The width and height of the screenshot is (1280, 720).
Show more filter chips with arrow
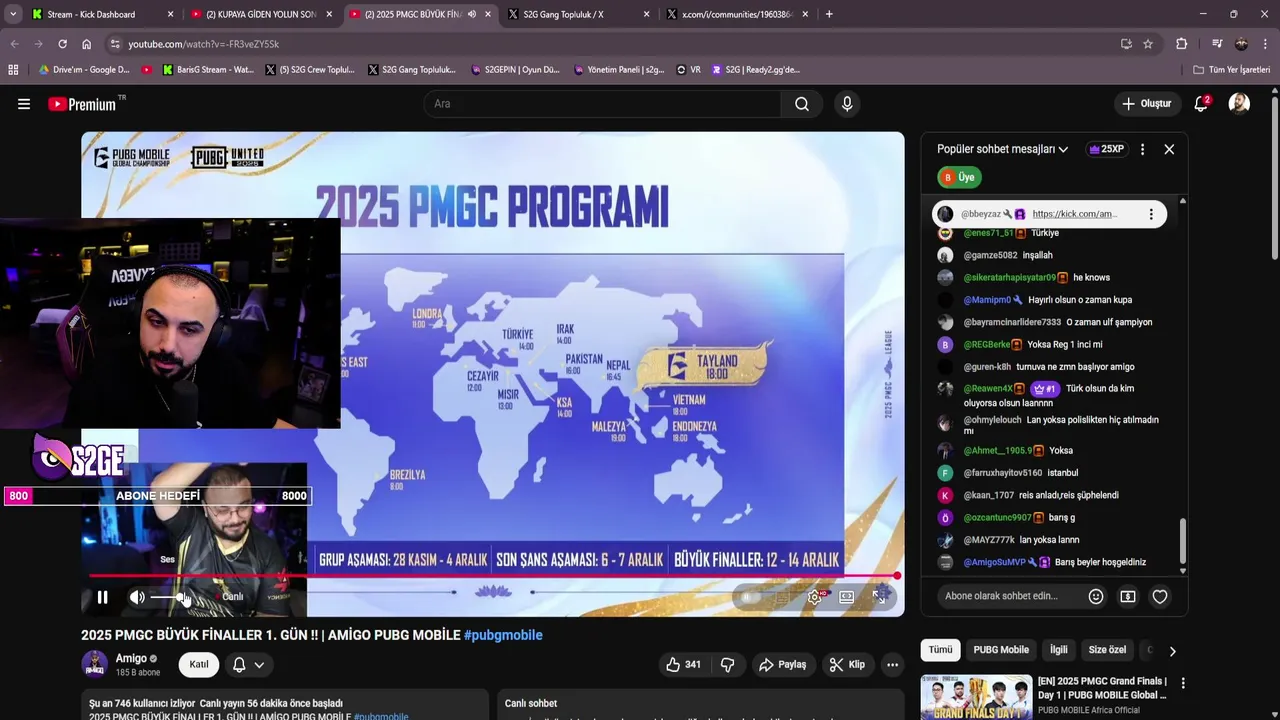(x=1172, y=651)
